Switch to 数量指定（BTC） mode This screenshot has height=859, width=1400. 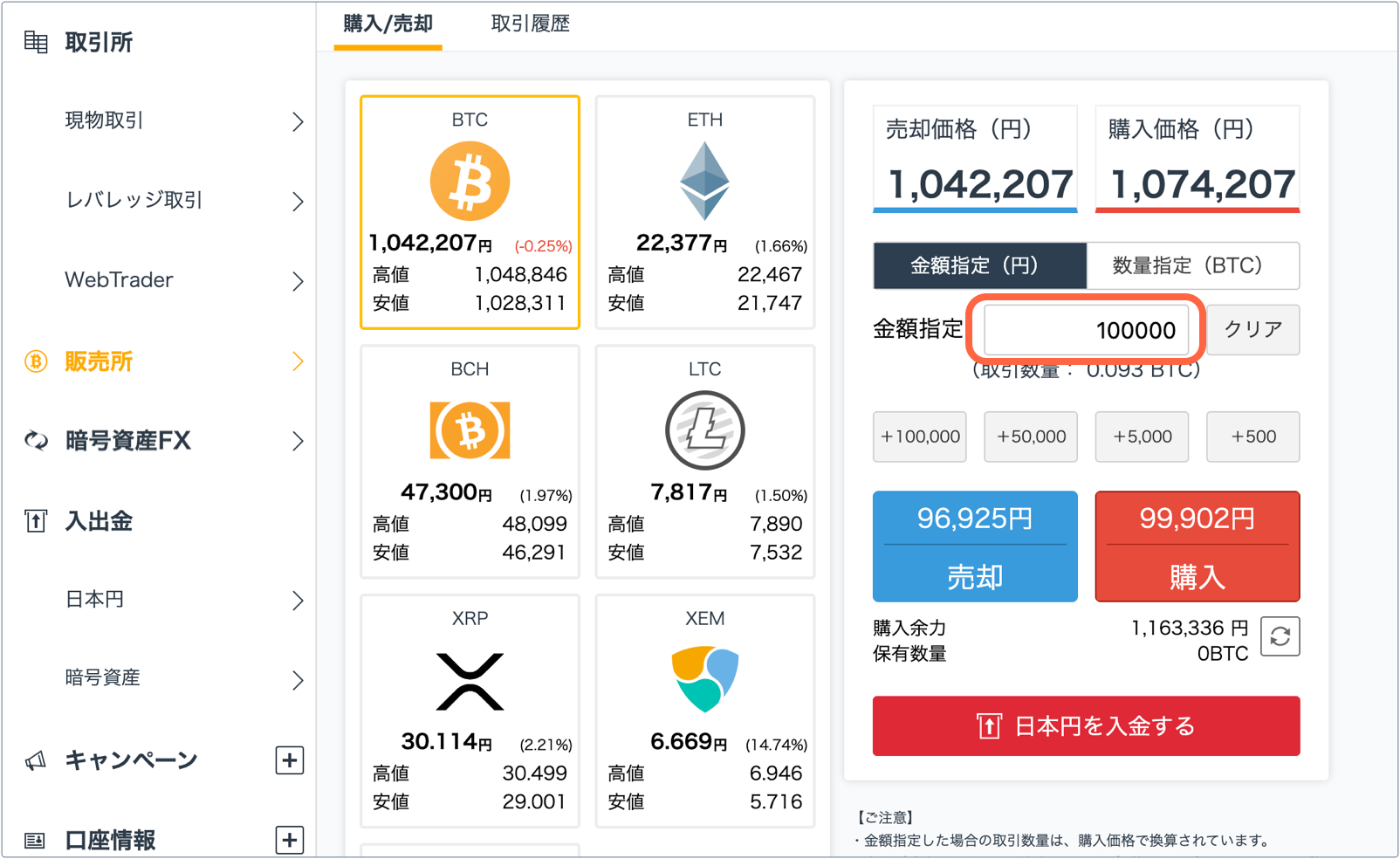[1192, 265]
